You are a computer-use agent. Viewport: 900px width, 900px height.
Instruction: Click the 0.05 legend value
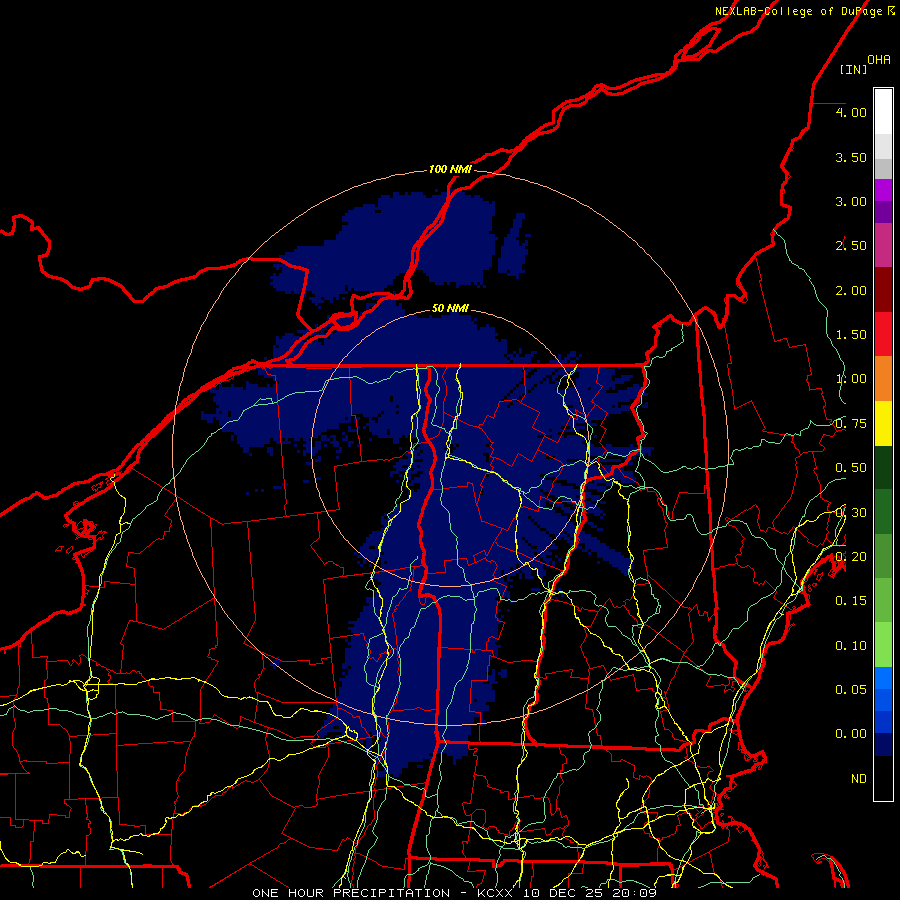pos(851,689)
